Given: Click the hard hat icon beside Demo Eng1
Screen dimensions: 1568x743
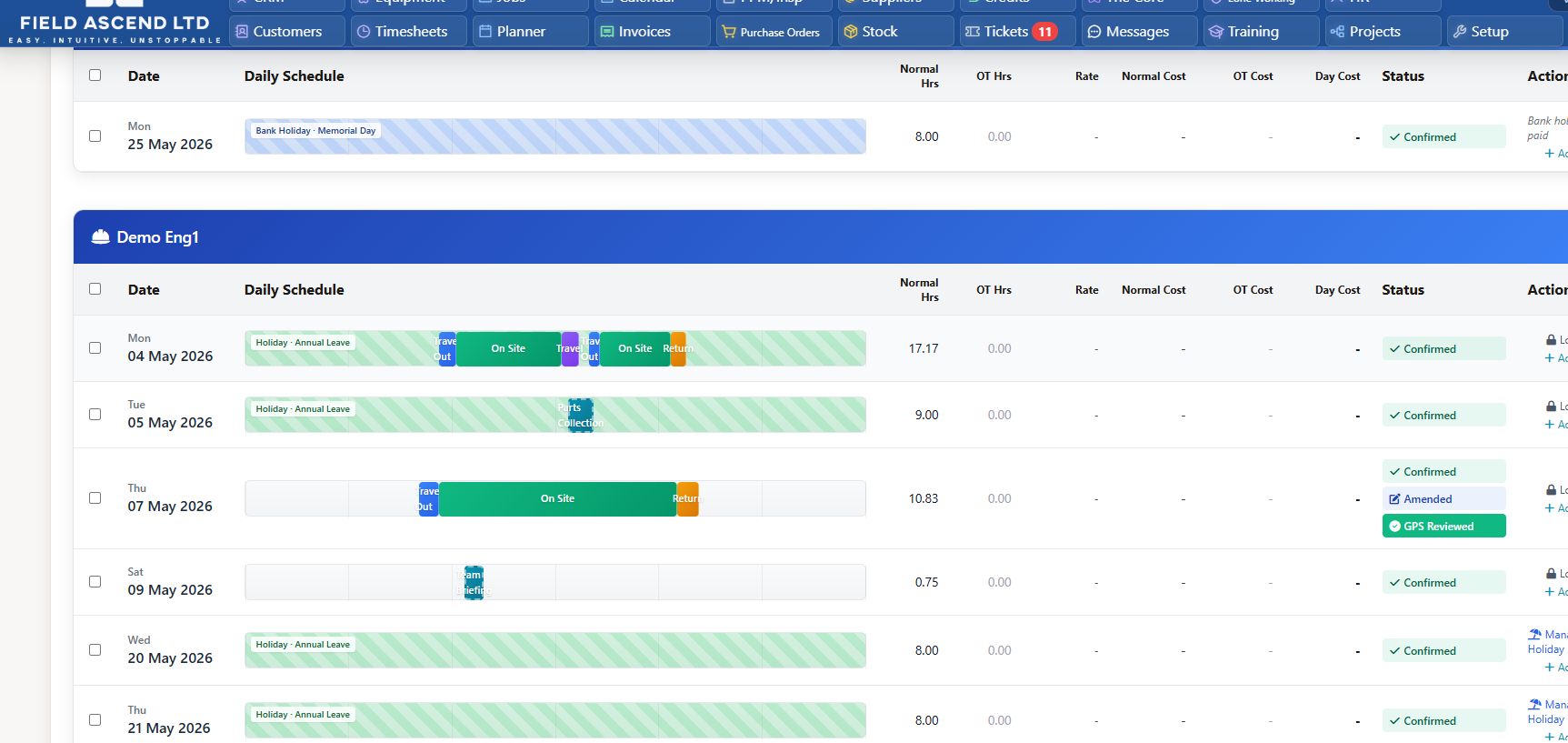Looking at the screenshot, I should click(101, 237).
